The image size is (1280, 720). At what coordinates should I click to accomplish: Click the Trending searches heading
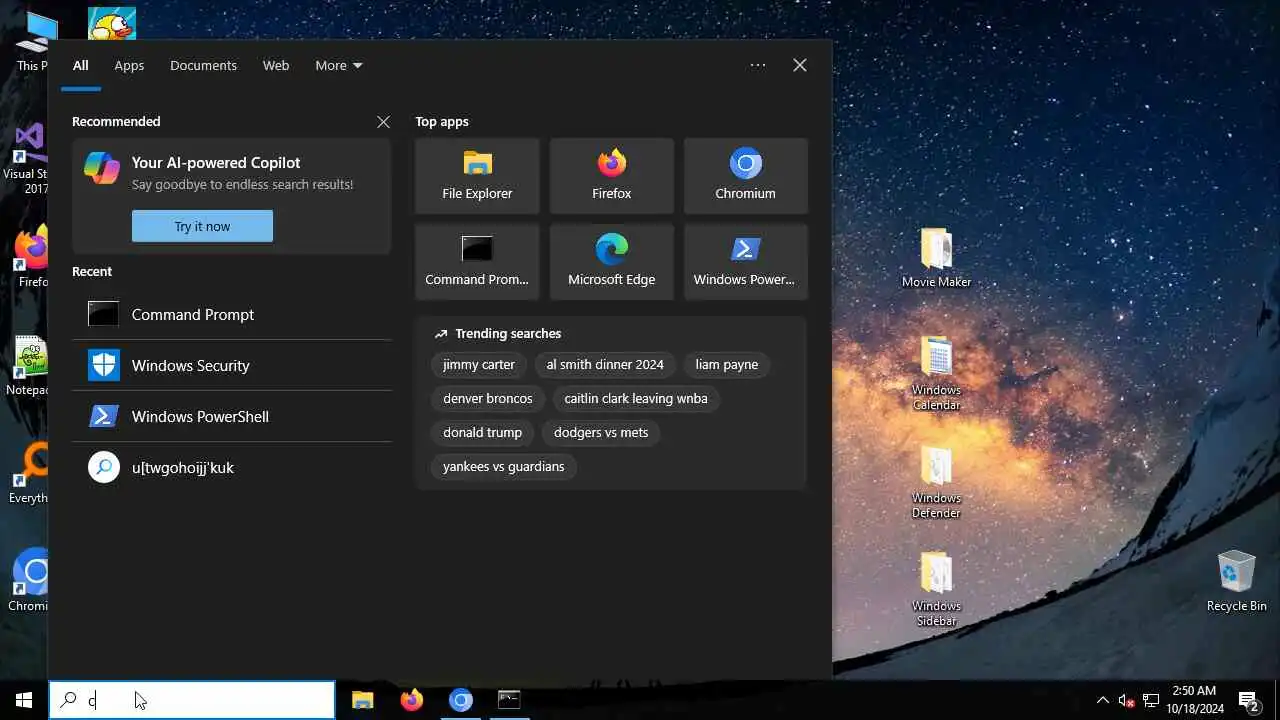[508, 333]
